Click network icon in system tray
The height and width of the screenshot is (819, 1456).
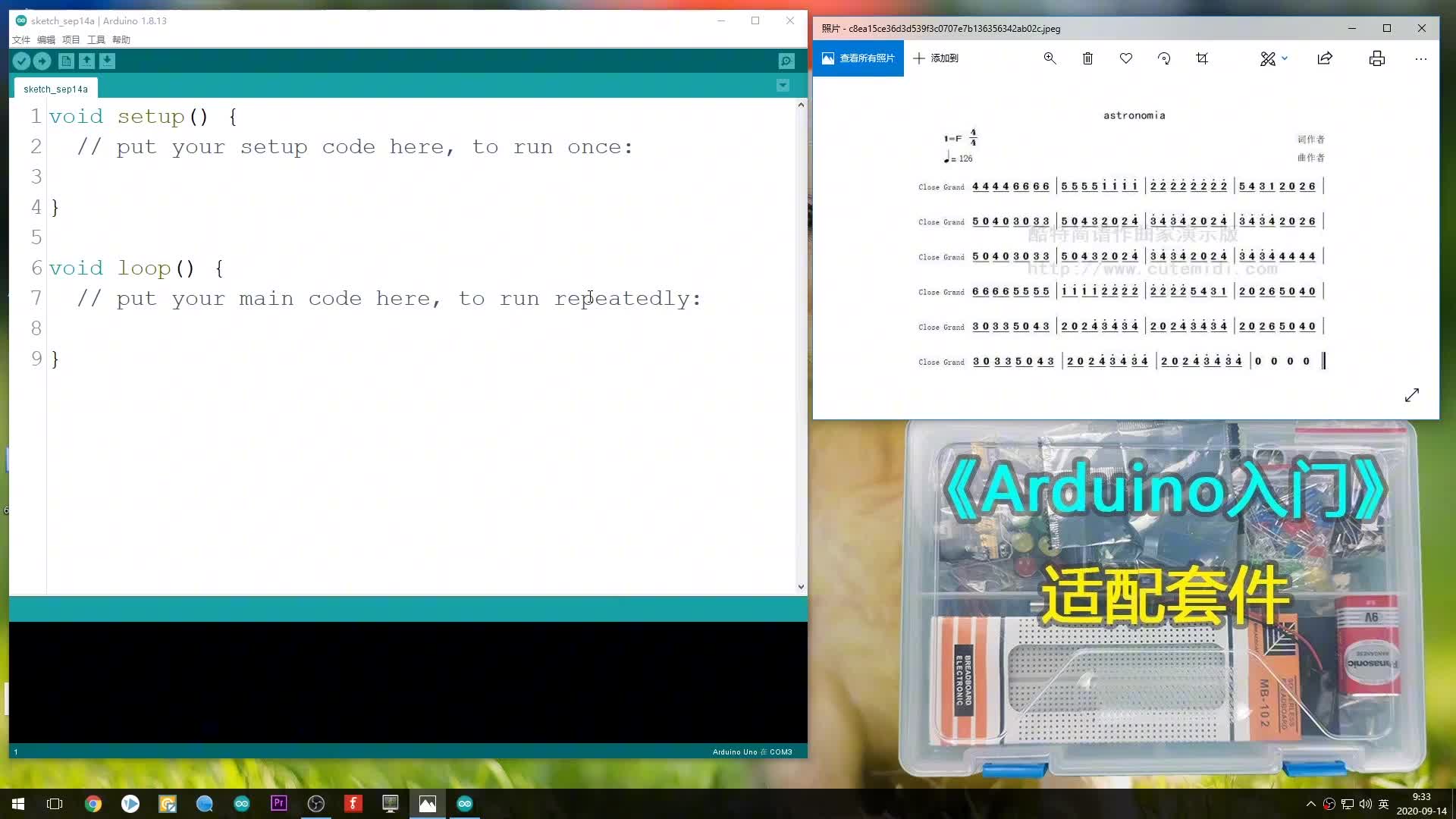tap(1348, 804)
